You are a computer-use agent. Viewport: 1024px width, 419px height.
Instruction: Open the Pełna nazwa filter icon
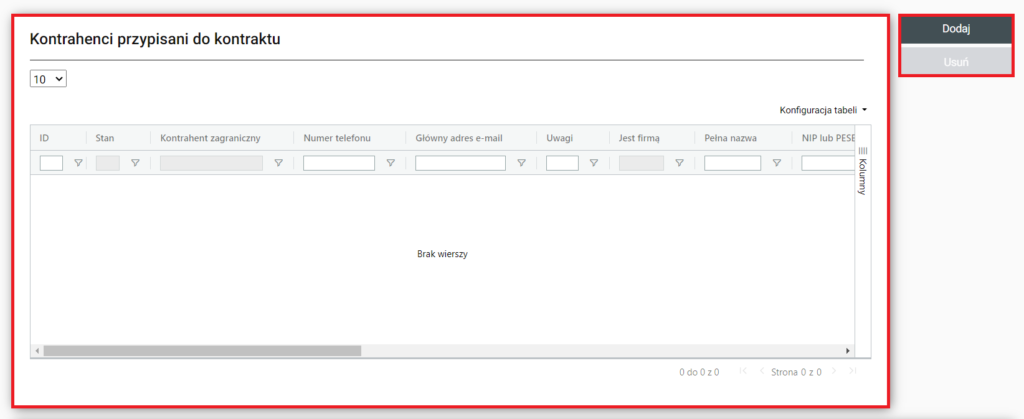tap(776, 163)
